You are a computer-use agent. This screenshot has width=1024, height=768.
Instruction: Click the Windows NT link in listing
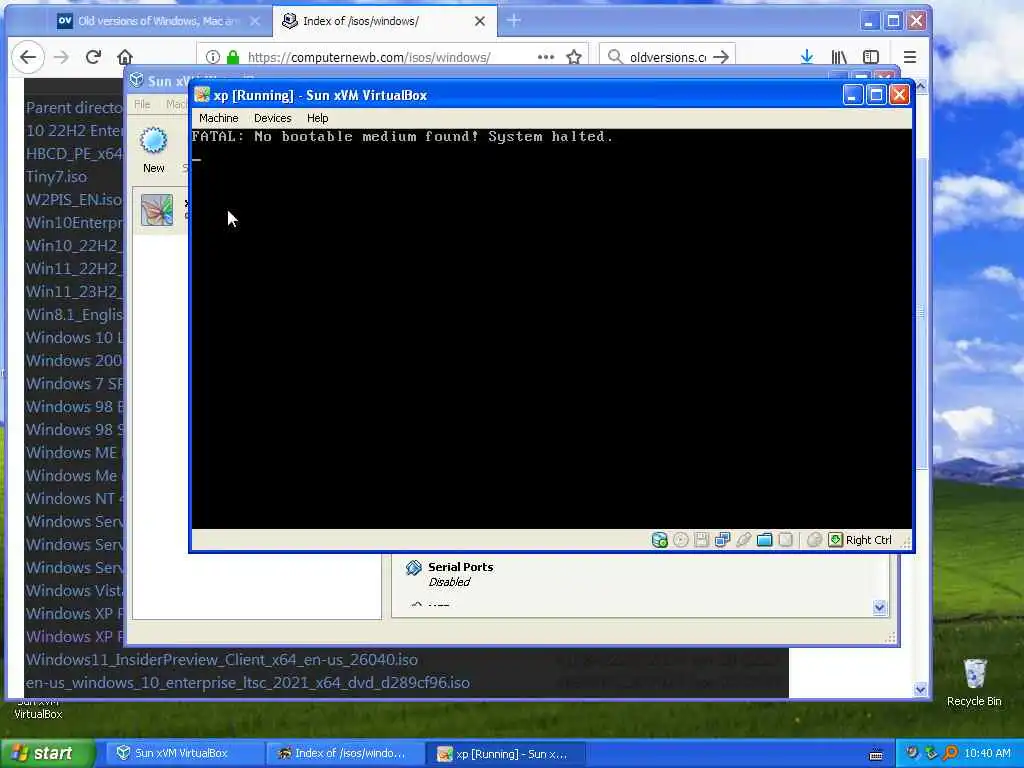(x=74, y=498)
